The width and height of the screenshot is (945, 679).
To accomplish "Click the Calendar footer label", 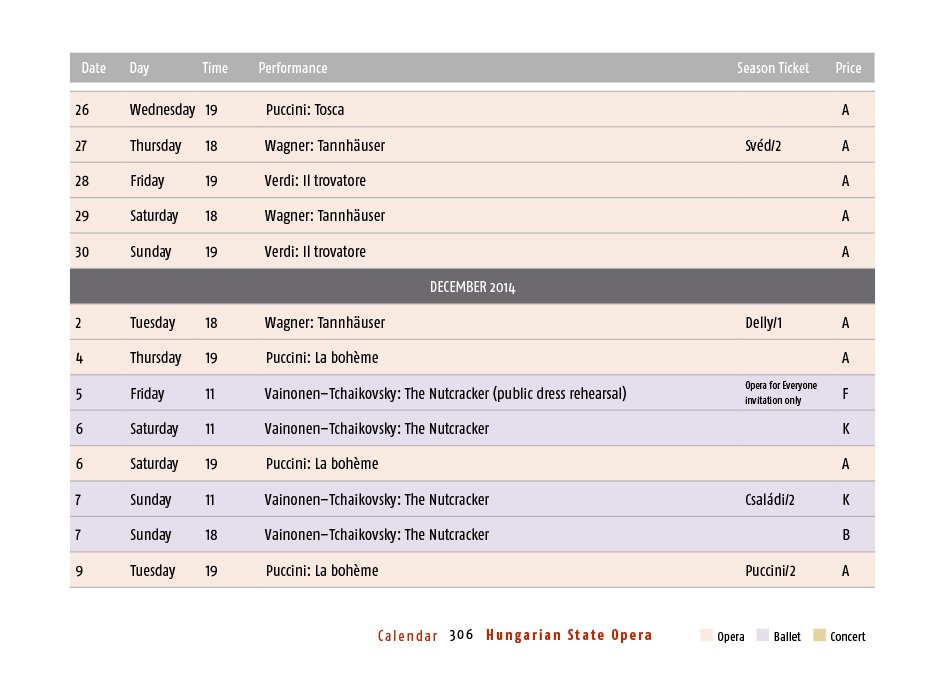I will pyautogui.click(x=407, y=636).
